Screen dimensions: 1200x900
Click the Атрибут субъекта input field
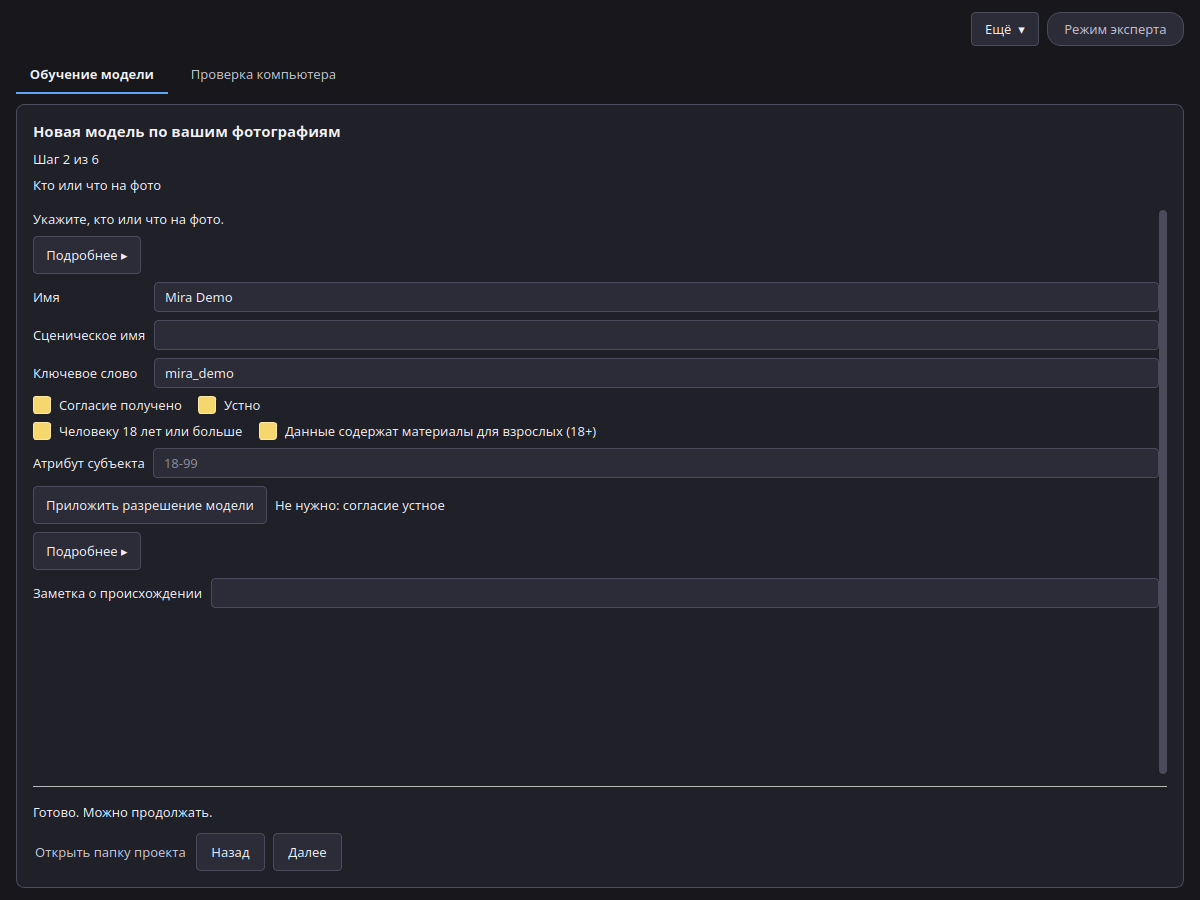(x=656, y=463)
